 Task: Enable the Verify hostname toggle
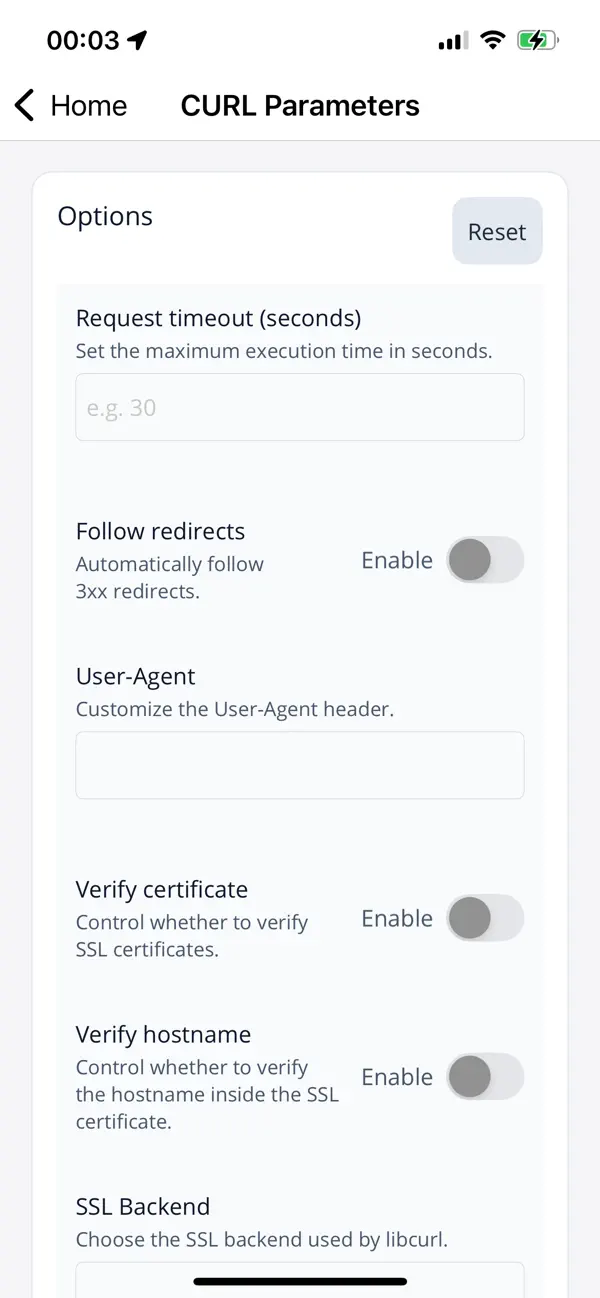485,1076
